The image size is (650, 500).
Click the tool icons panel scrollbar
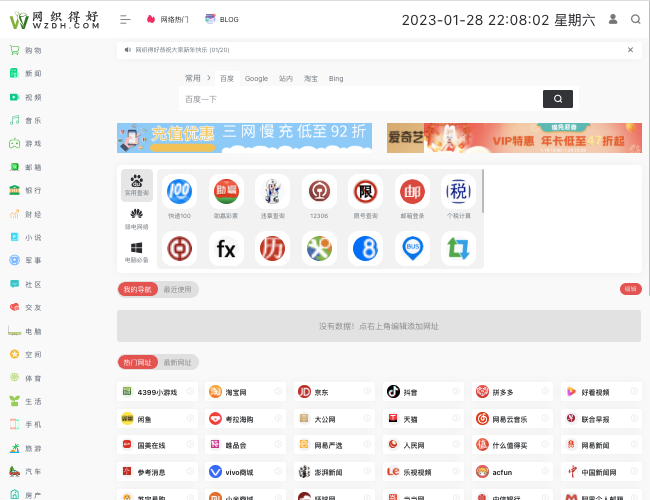483,192
